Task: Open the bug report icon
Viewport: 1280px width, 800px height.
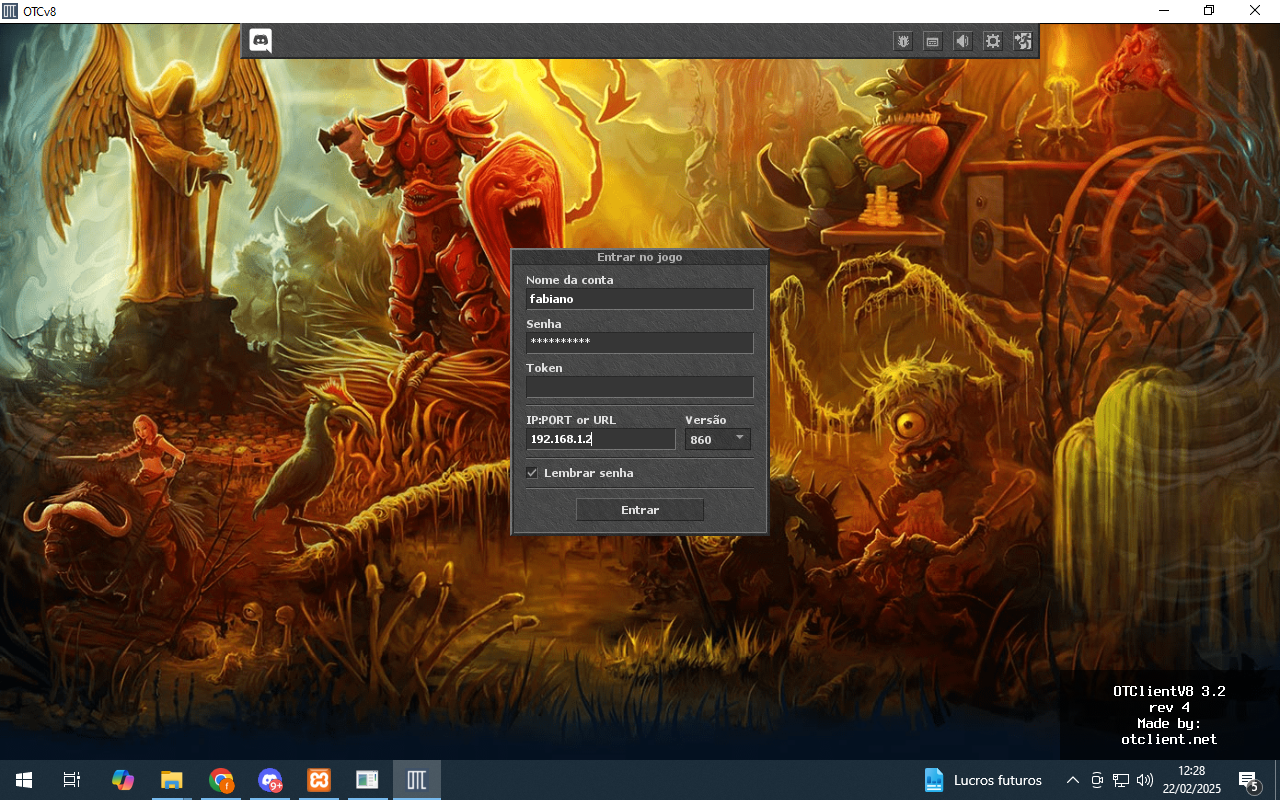Action: [x=903, y=41]
